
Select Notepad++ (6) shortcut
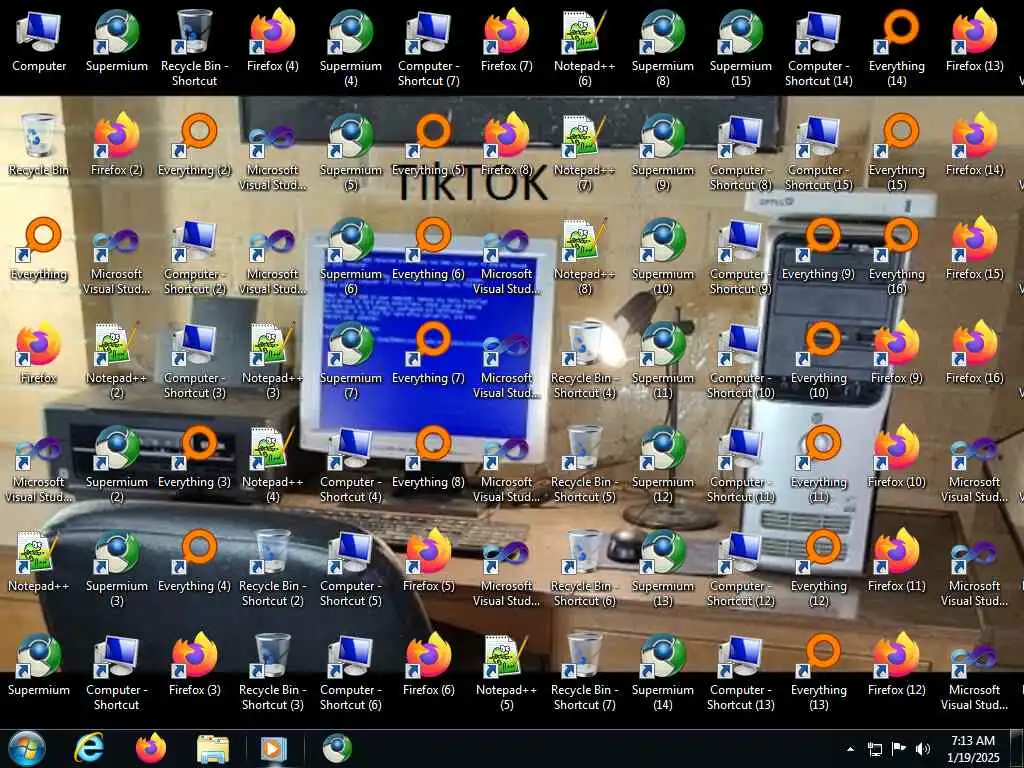pyautogui.click(x=584, y=47)
